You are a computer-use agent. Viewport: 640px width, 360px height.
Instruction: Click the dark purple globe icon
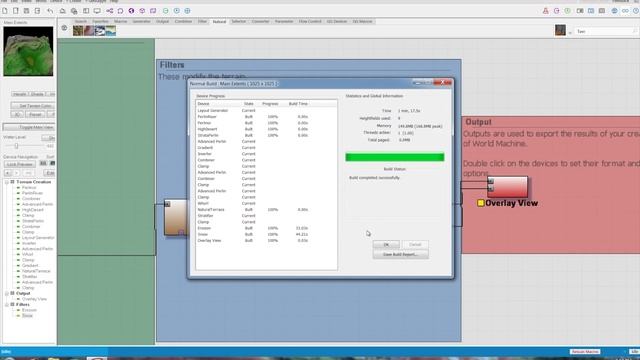click(x=131, y=11)
